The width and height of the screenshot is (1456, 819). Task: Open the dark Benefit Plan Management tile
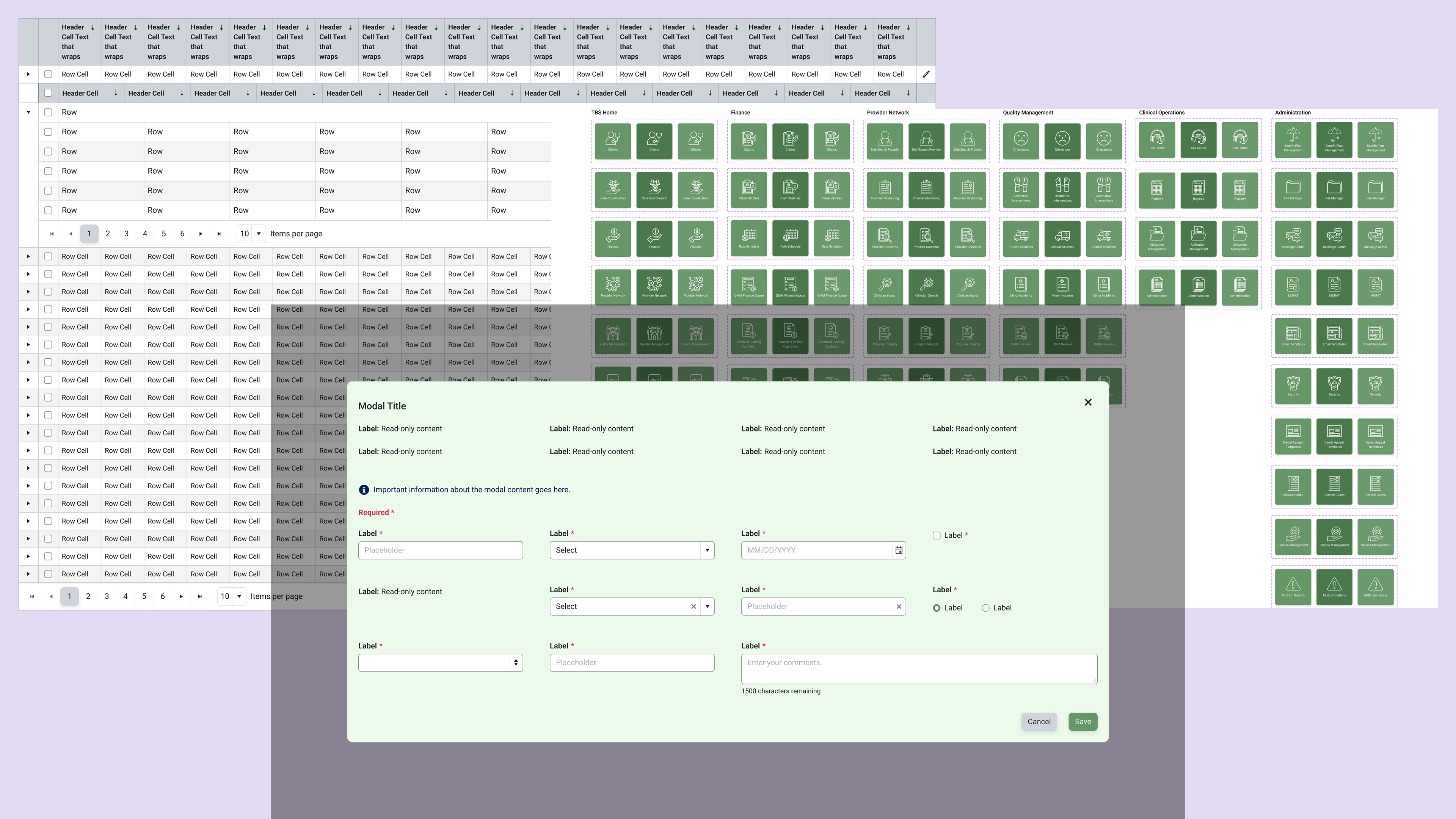pos(1335,140)
